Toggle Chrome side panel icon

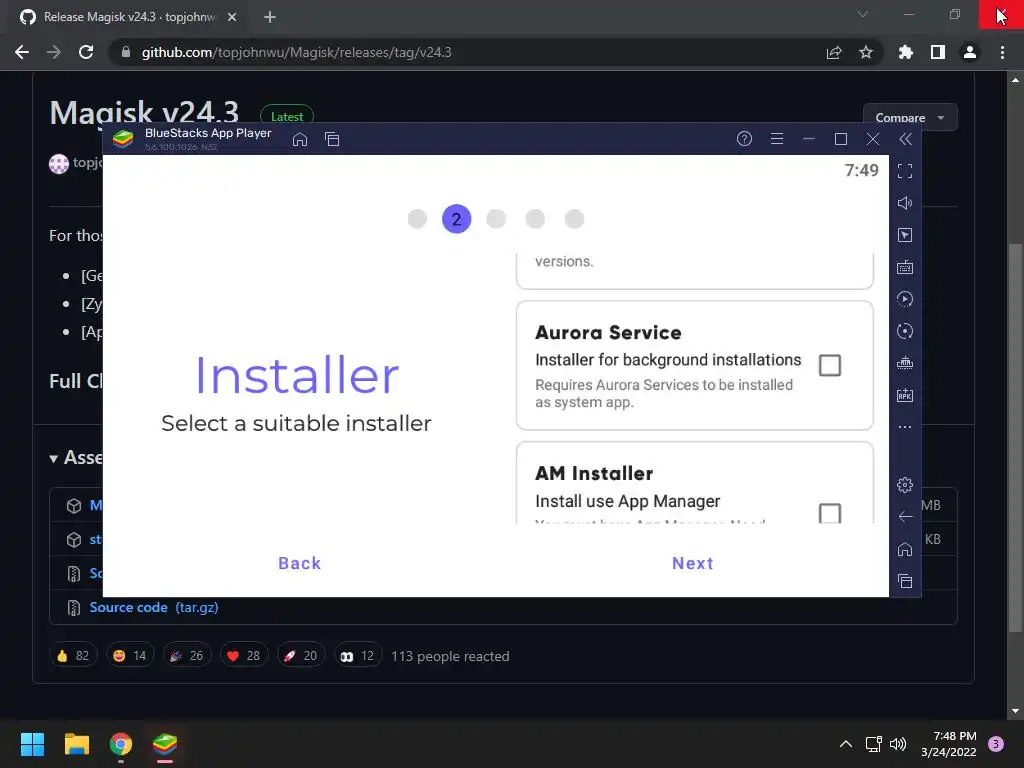click(x=938, y=52)
